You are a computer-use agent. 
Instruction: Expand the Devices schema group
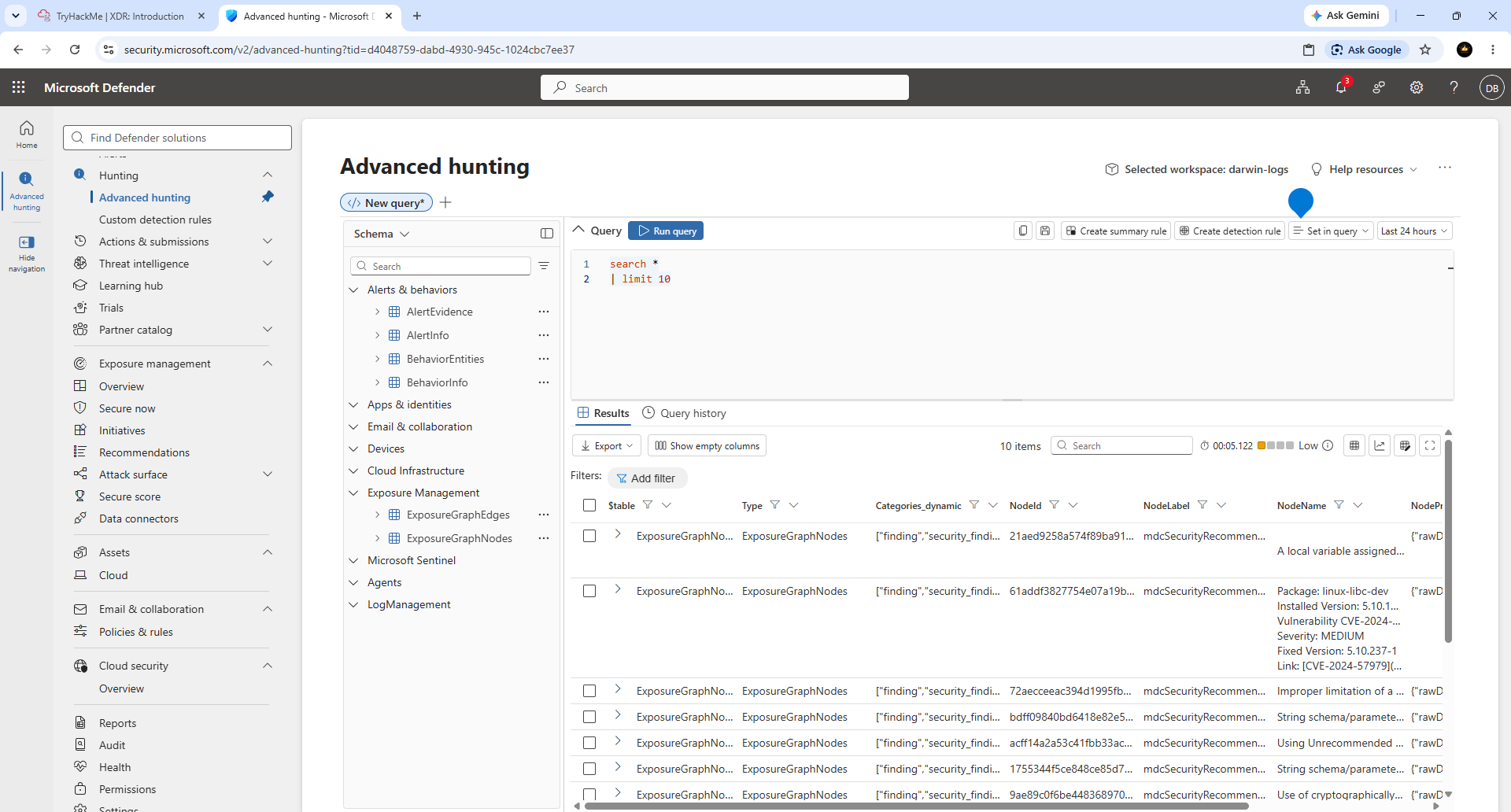click(353, 448)
